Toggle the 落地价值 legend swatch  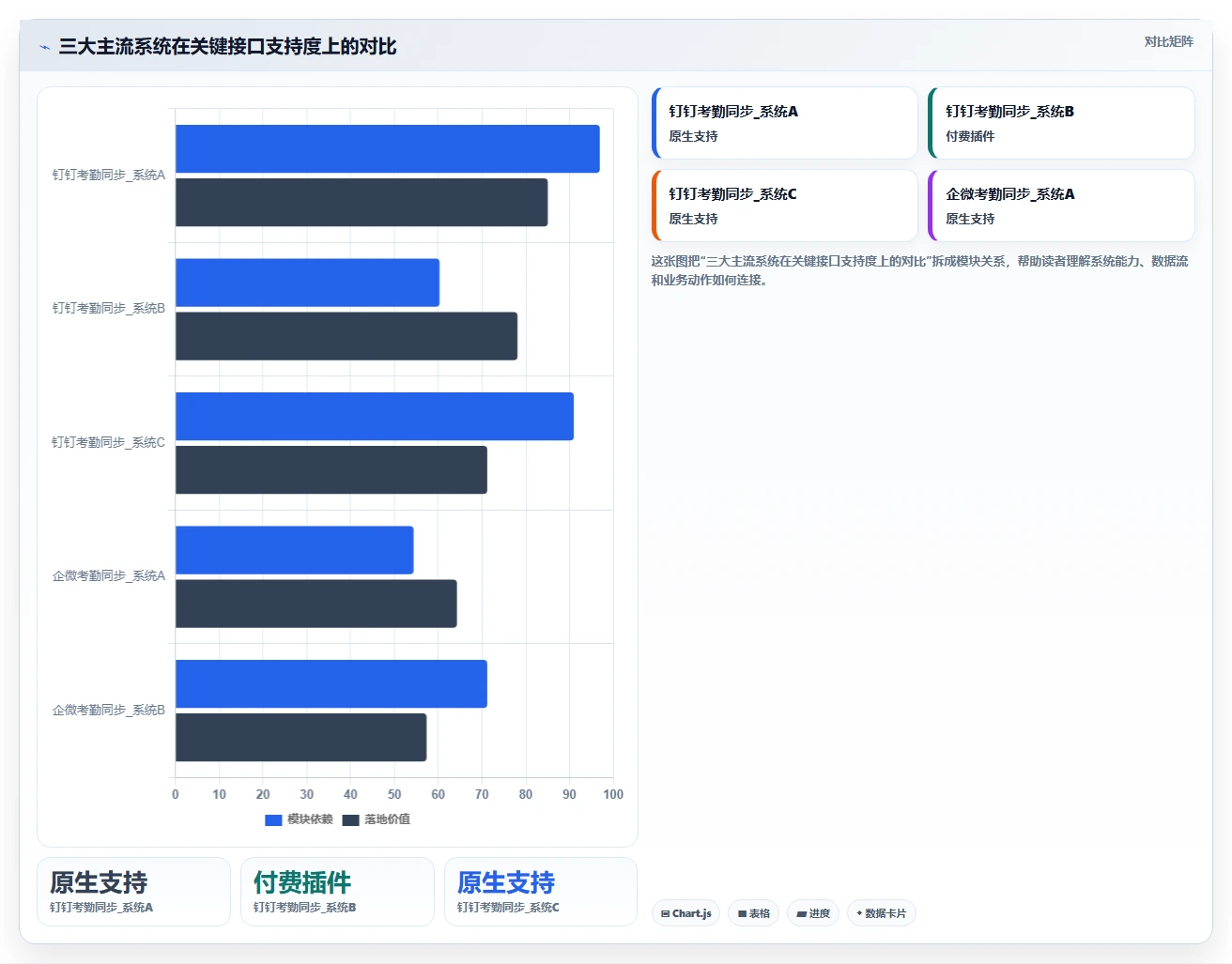(x=351, y=819)
